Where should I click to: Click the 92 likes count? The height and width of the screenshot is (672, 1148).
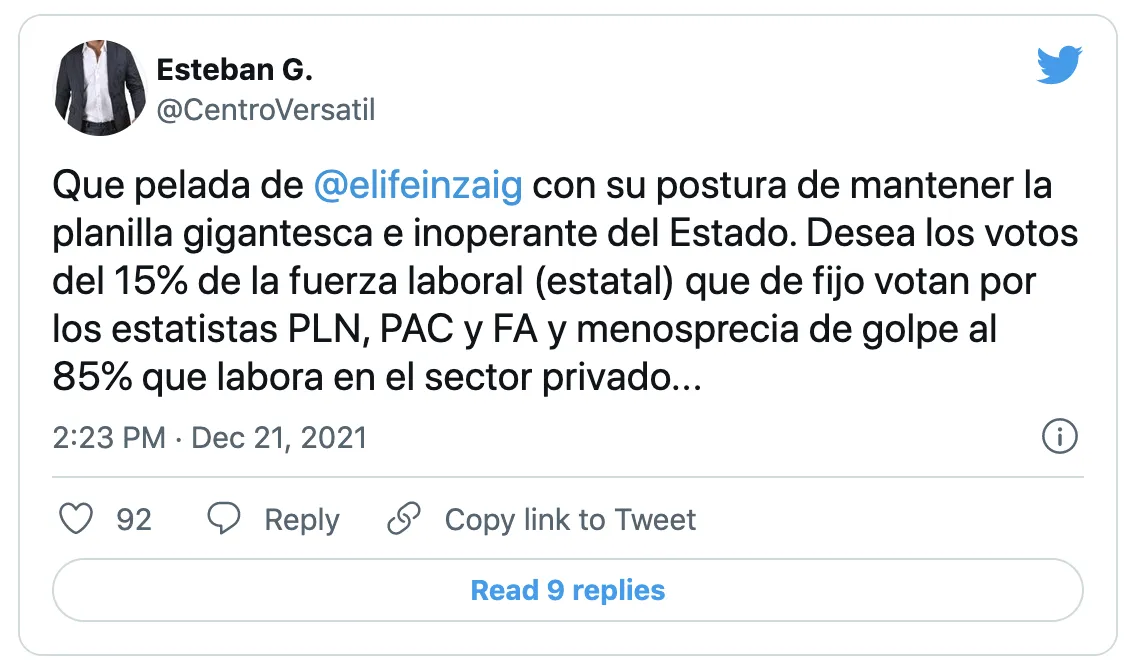click(134, 520)
